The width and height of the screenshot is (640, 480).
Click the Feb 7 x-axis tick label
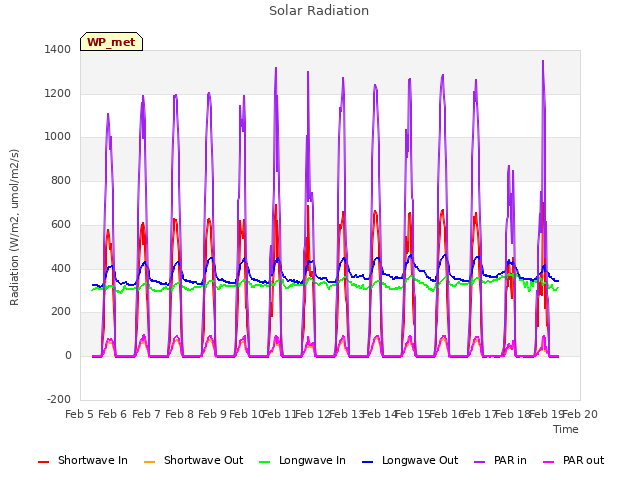click(x=147, y=414)
